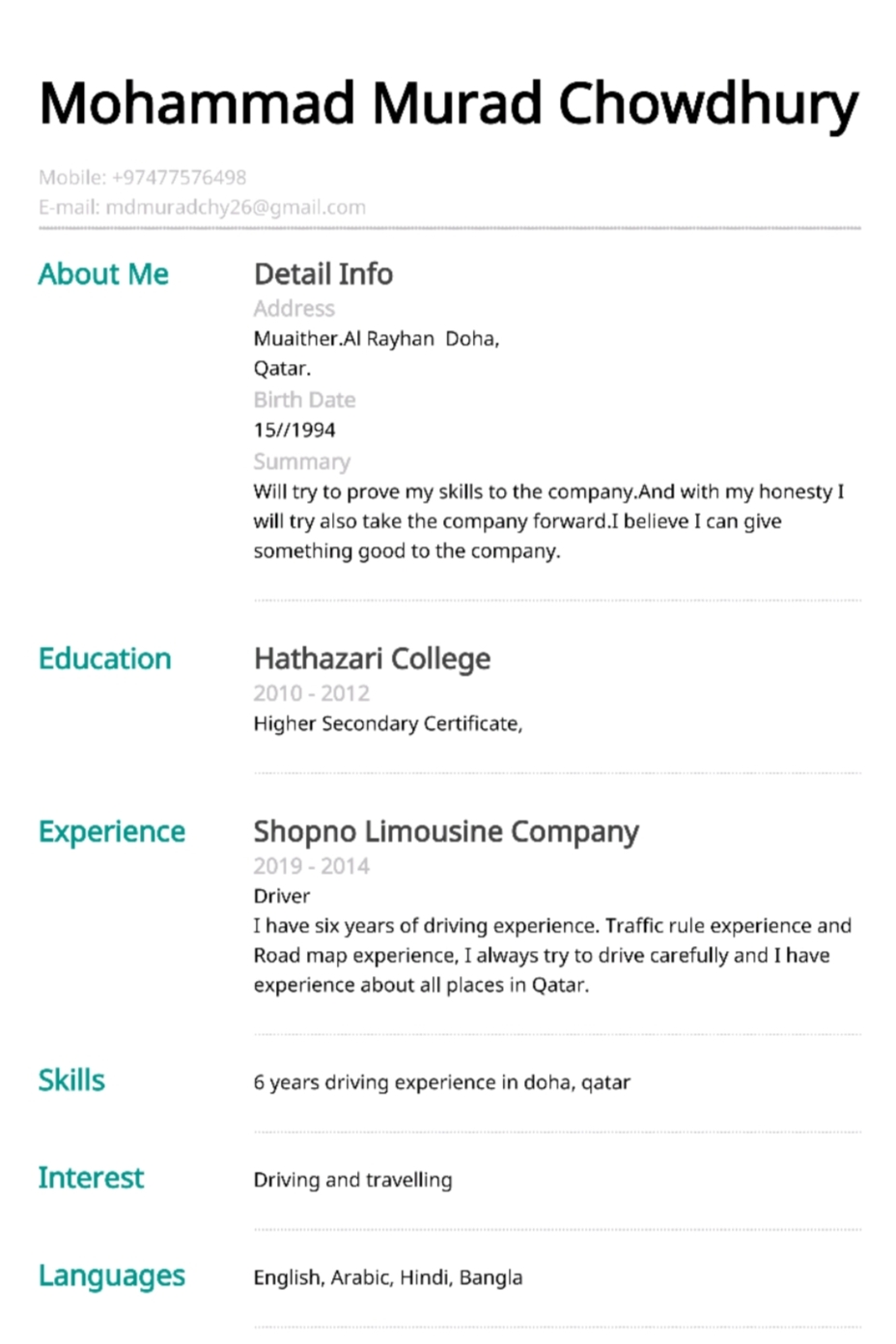
Task: Click the Birth Date label
Action: click(x=304, y=400)
